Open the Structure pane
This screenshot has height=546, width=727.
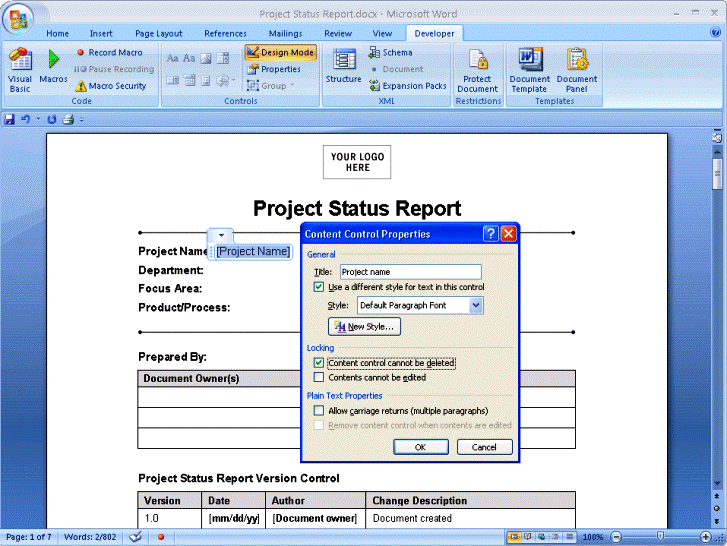344,66
